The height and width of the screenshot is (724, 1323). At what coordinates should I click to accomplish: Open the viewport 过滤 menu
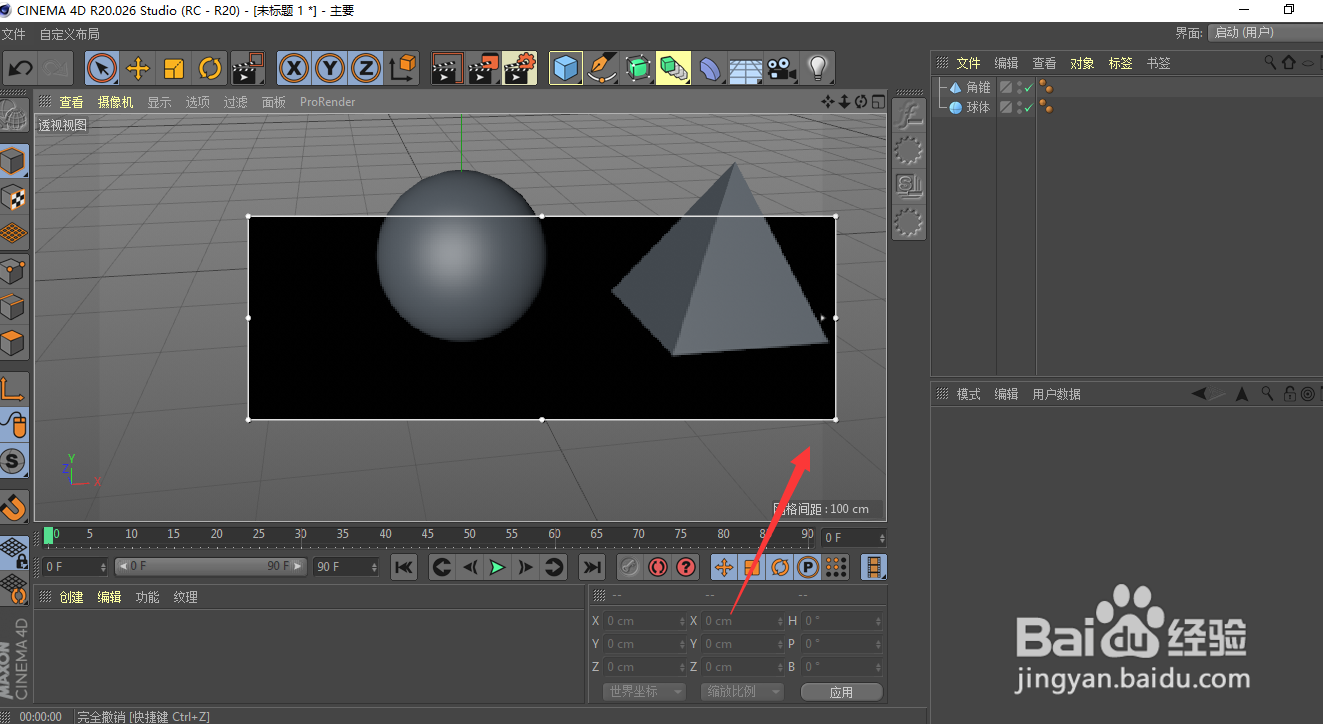pos(235,102)
